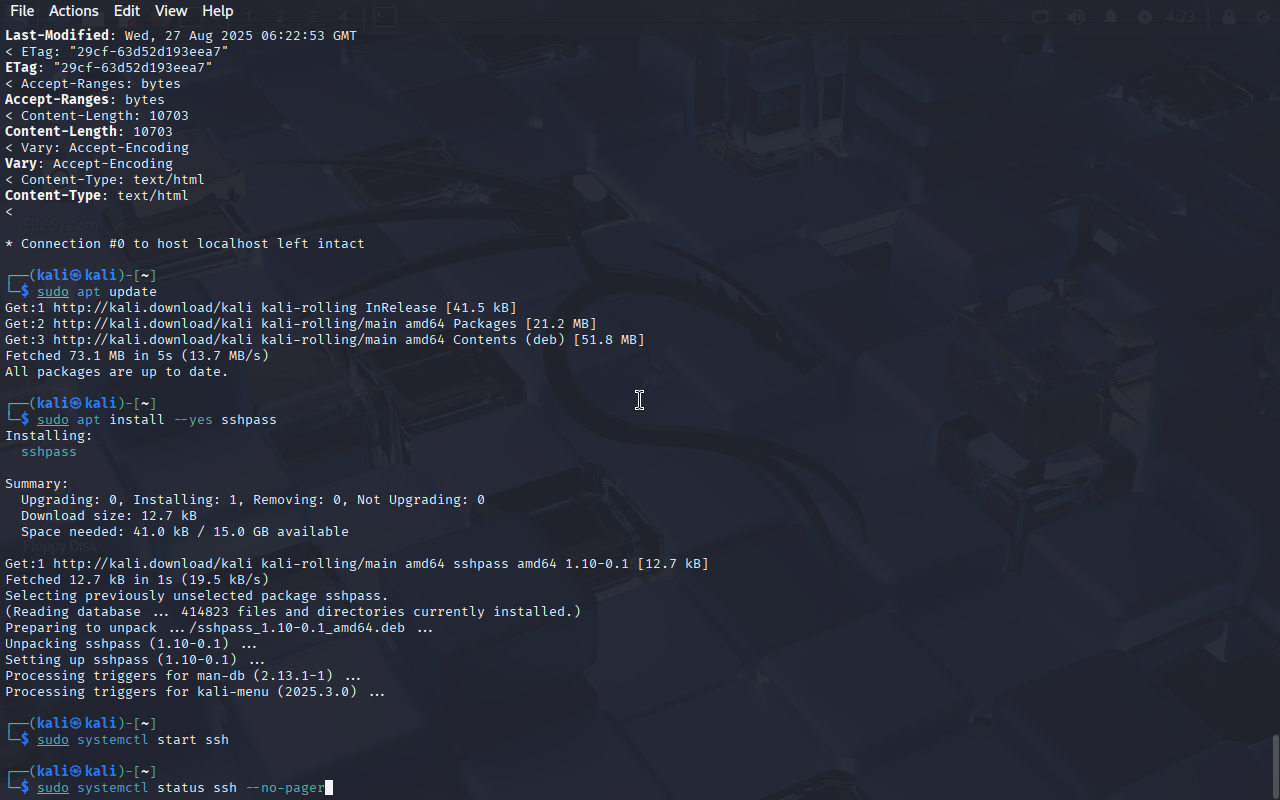Image resolution: width=1280 pixels, height=800 pixels.
Task: Click the bold Last-Modified header text
Action: pyautogui.click(x=57, y=36)
